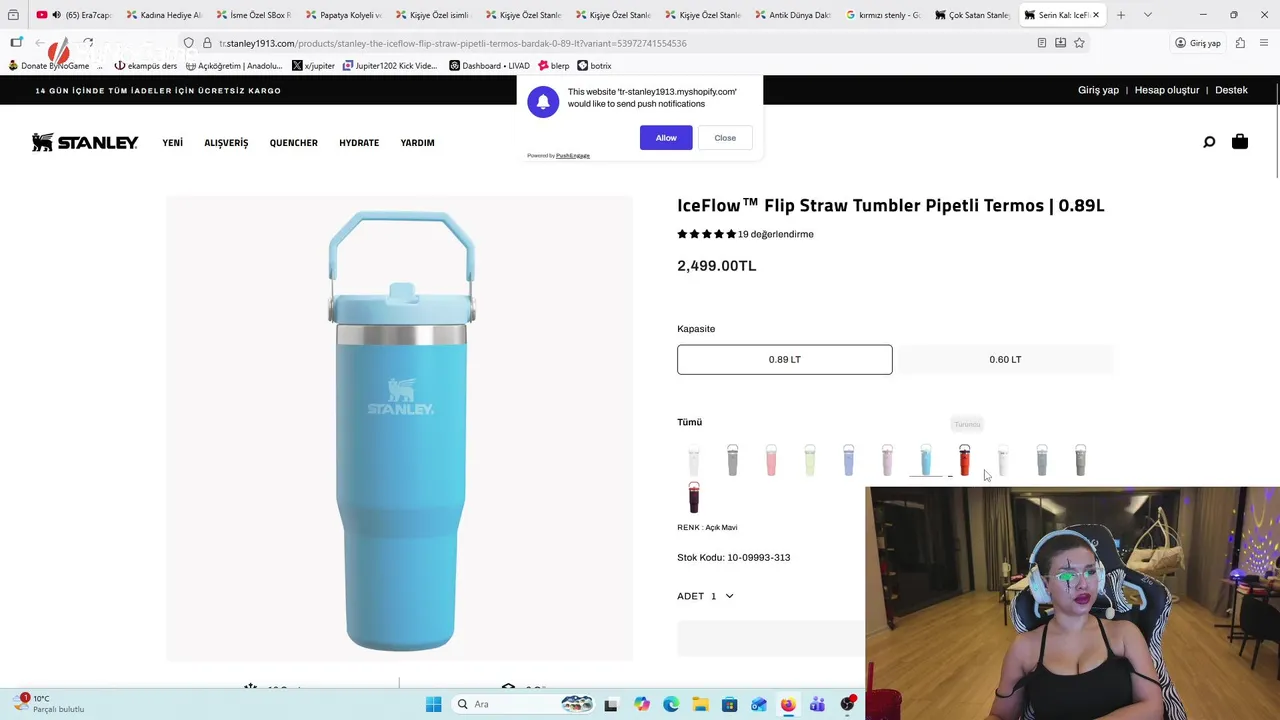This screenshot has width=1280, height=720.
Task: Select the 0.60 LT capacity option
Action: click(x=1005, y=359)
